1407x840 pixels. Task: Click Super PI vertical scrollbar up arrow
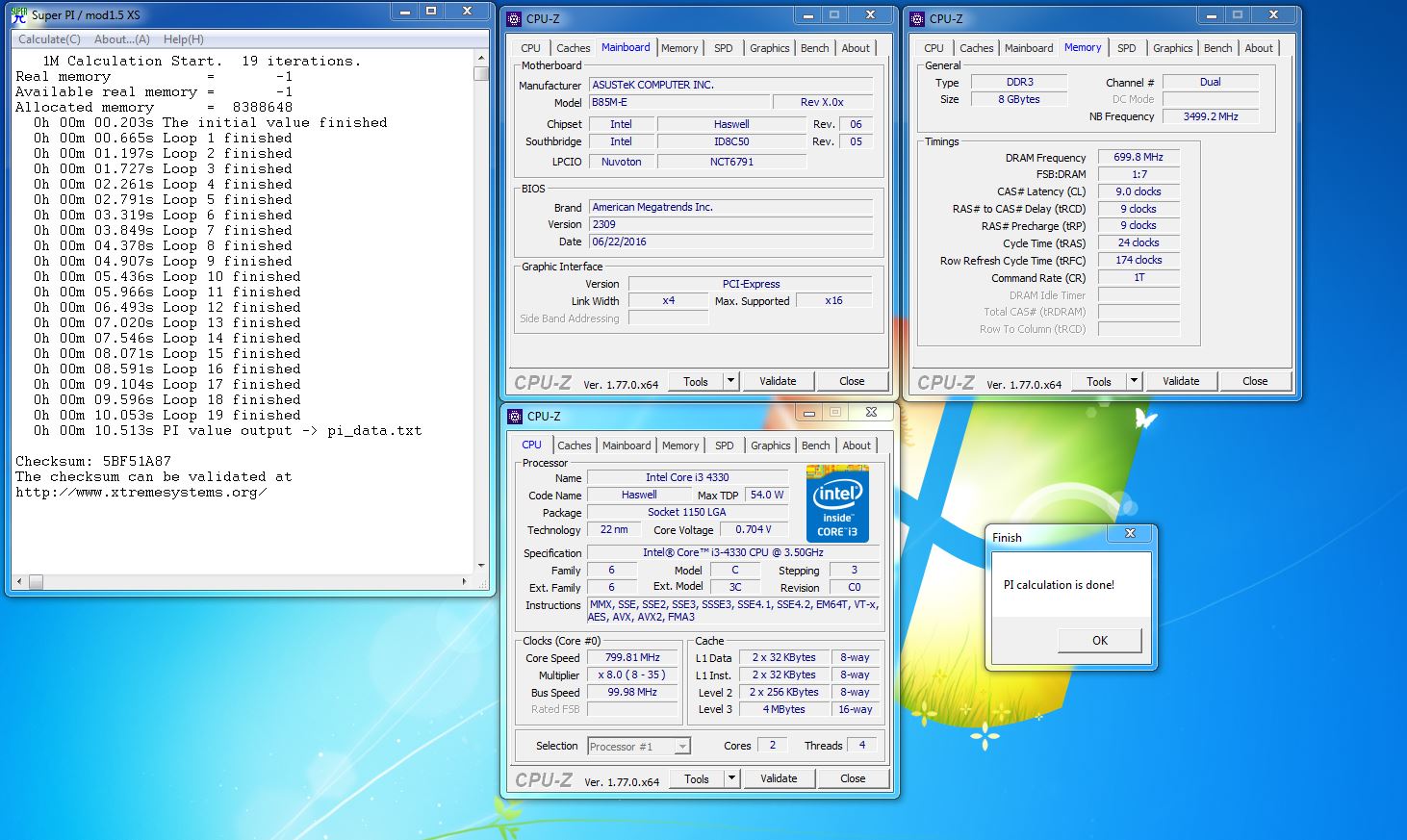481,58
